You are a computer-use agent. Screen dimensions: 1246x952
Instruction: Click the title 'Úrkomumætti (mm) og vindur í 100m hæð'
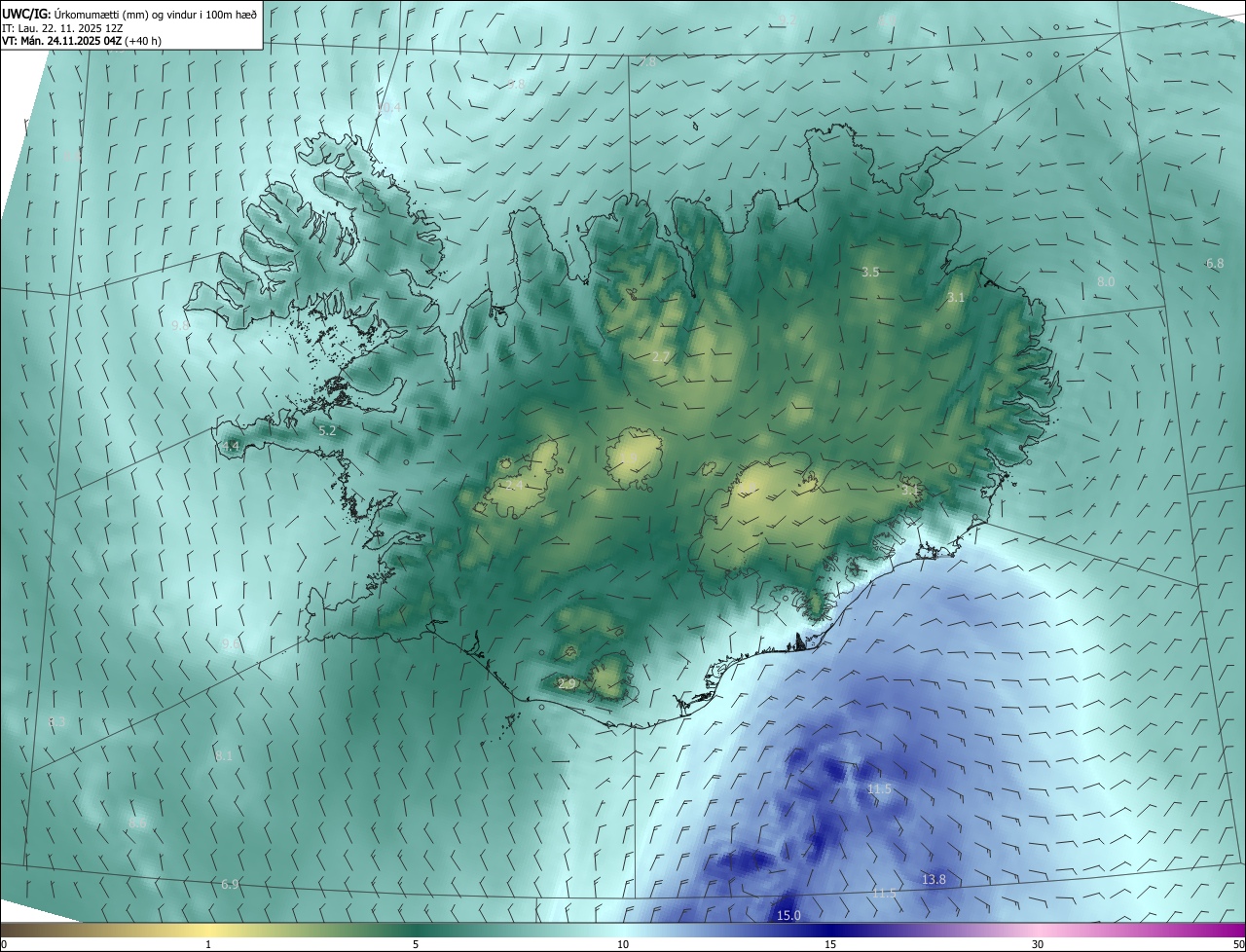[154, 13]
